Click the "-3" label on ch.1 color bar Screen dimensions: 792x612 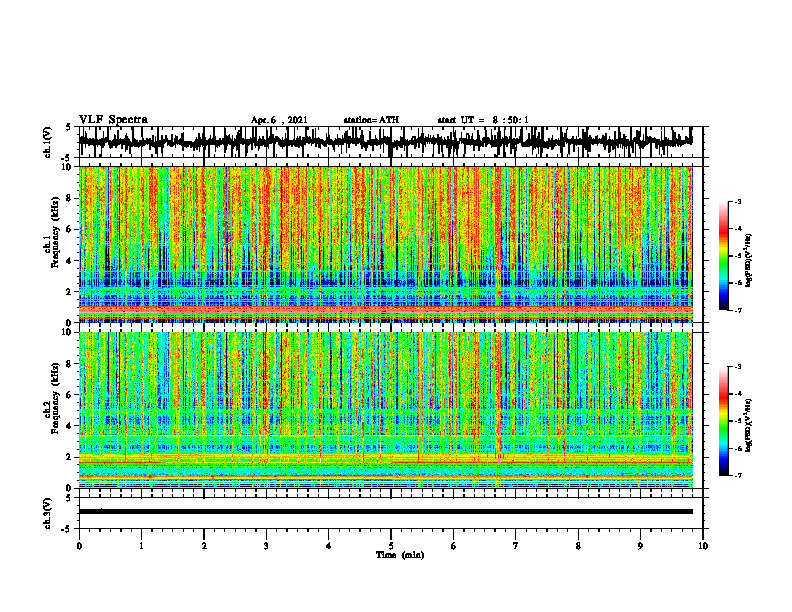pos(738,202)
